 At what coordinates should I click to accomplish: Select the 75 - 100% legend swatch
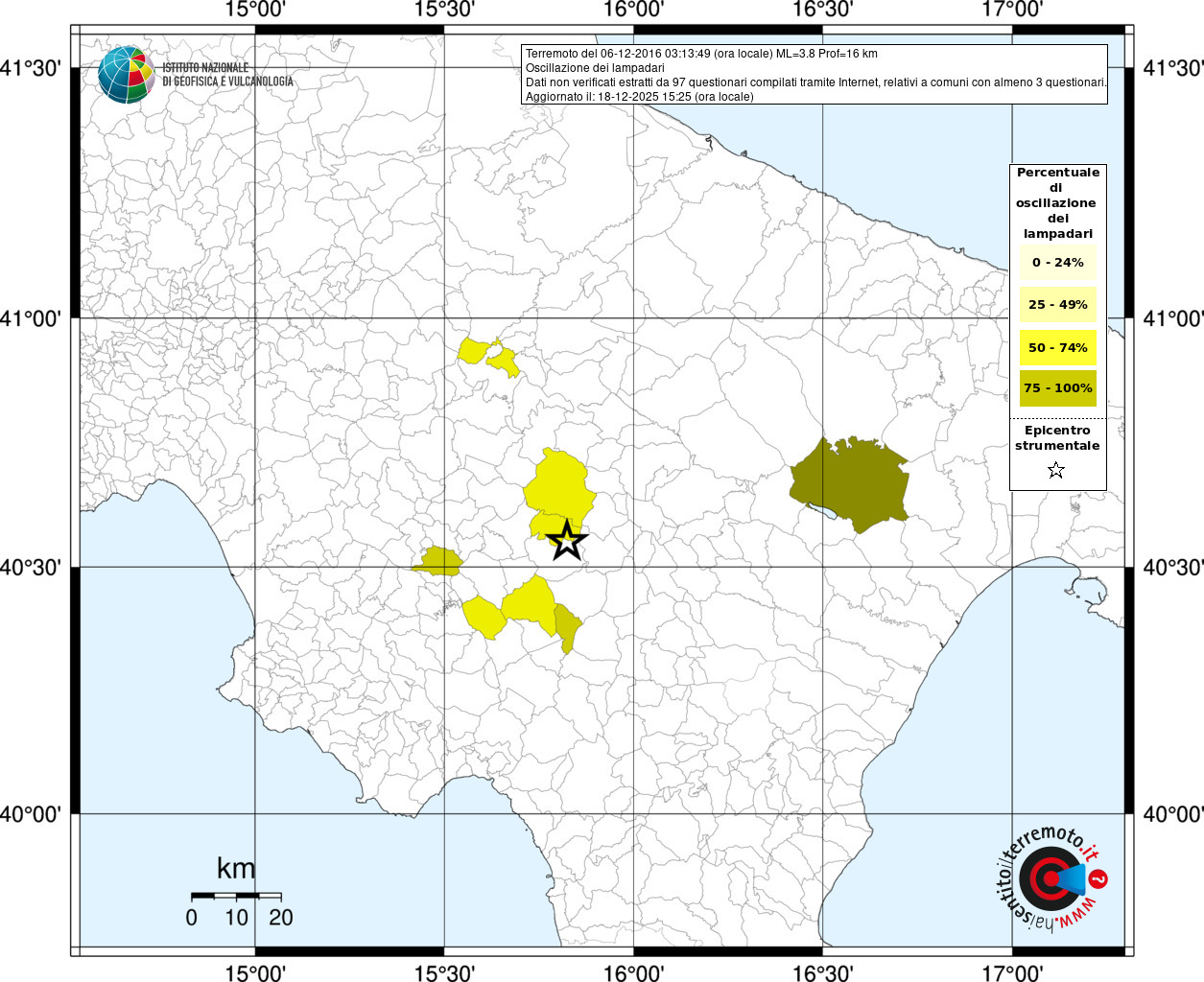click(x=1057, y=388)
